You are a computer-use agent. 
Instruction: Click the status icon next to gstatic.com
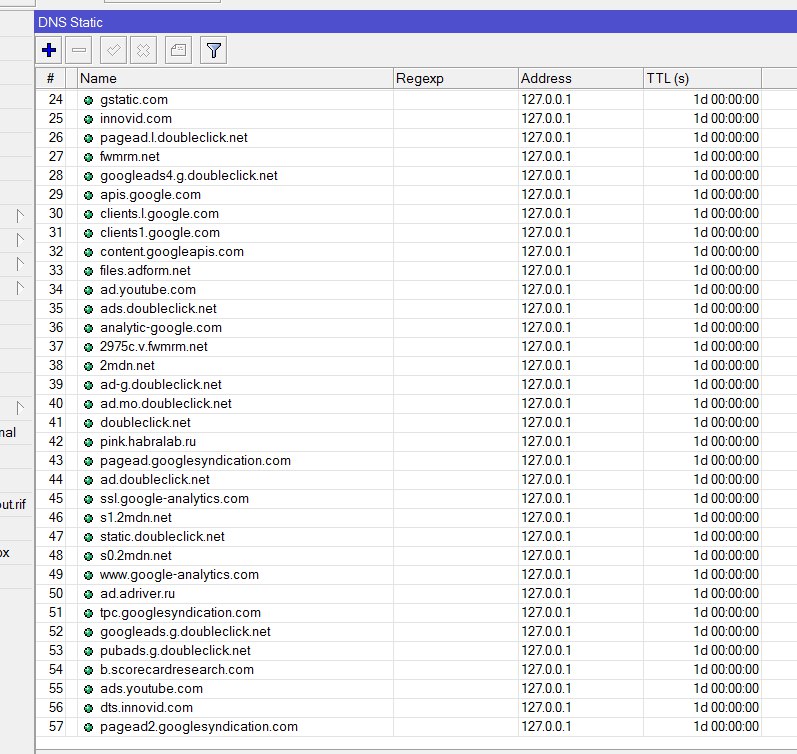pyautogui.click(x=88, y=100)
